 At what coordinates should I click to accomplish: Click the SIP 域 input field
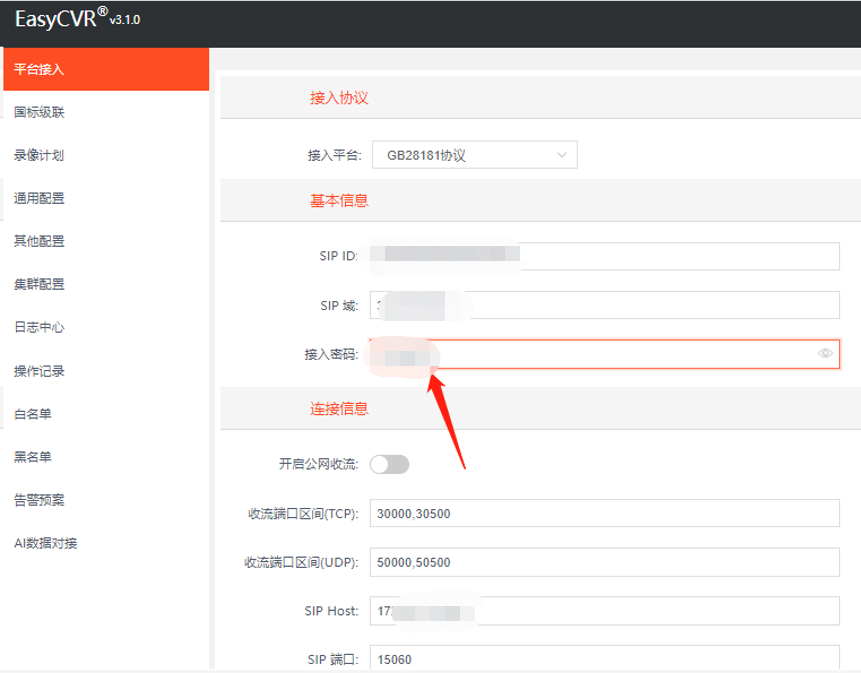pyautogui.click(x=600, y=305)
